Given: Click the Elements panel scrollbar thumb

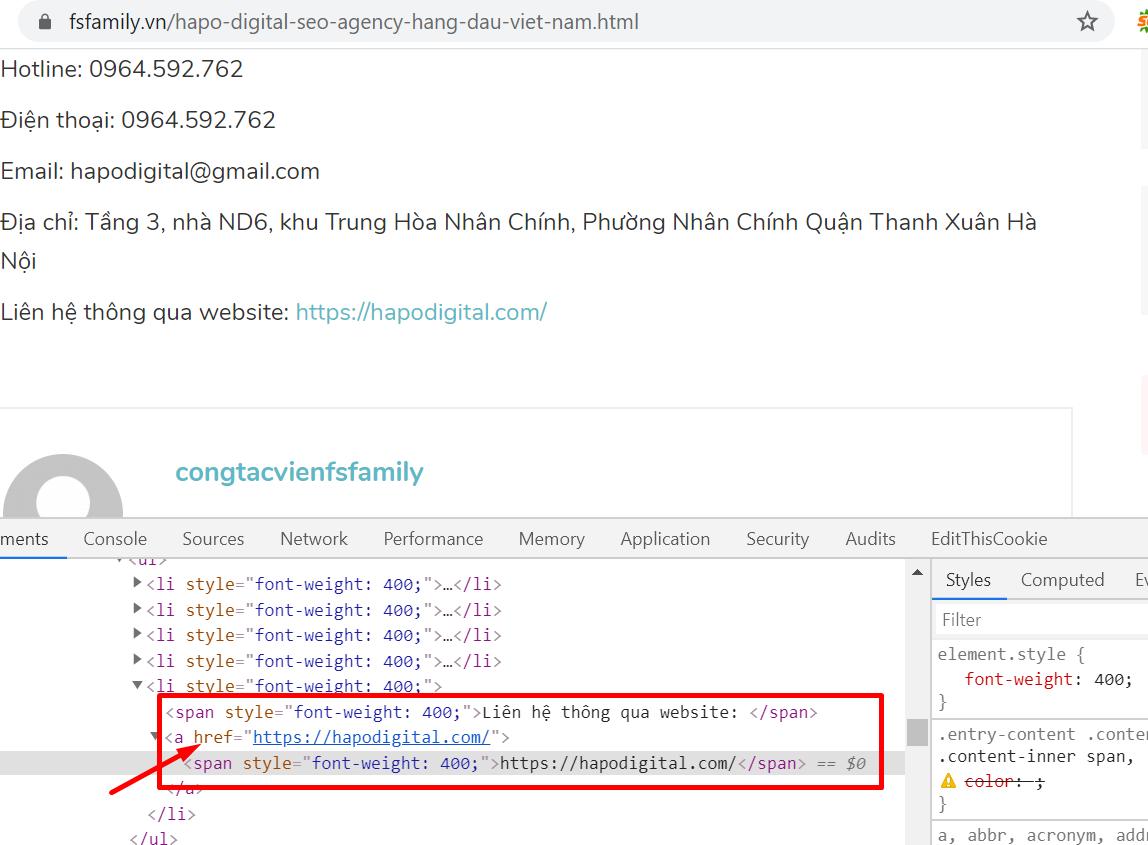Looking at the screenshot, I should pyautogui.click(x=917, y=732).
